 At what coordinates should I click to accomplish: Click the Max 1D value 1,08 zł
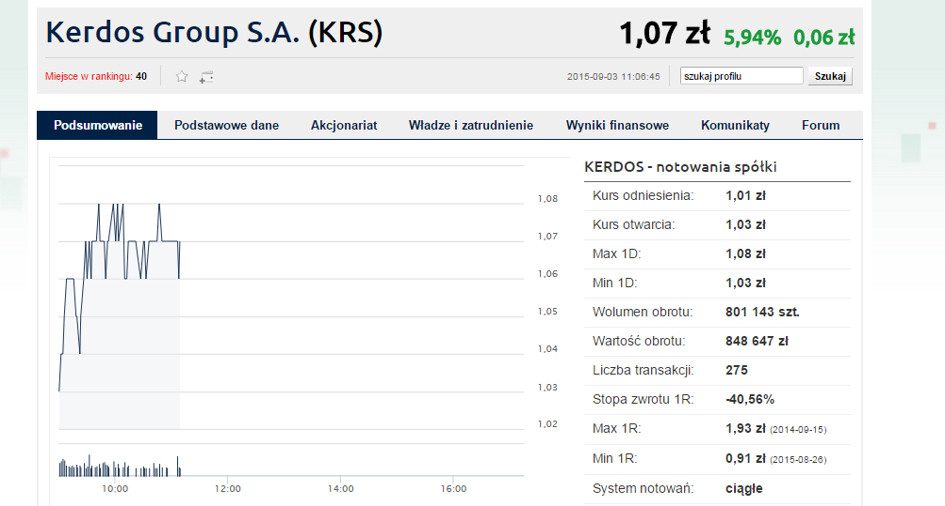(746, 254)
